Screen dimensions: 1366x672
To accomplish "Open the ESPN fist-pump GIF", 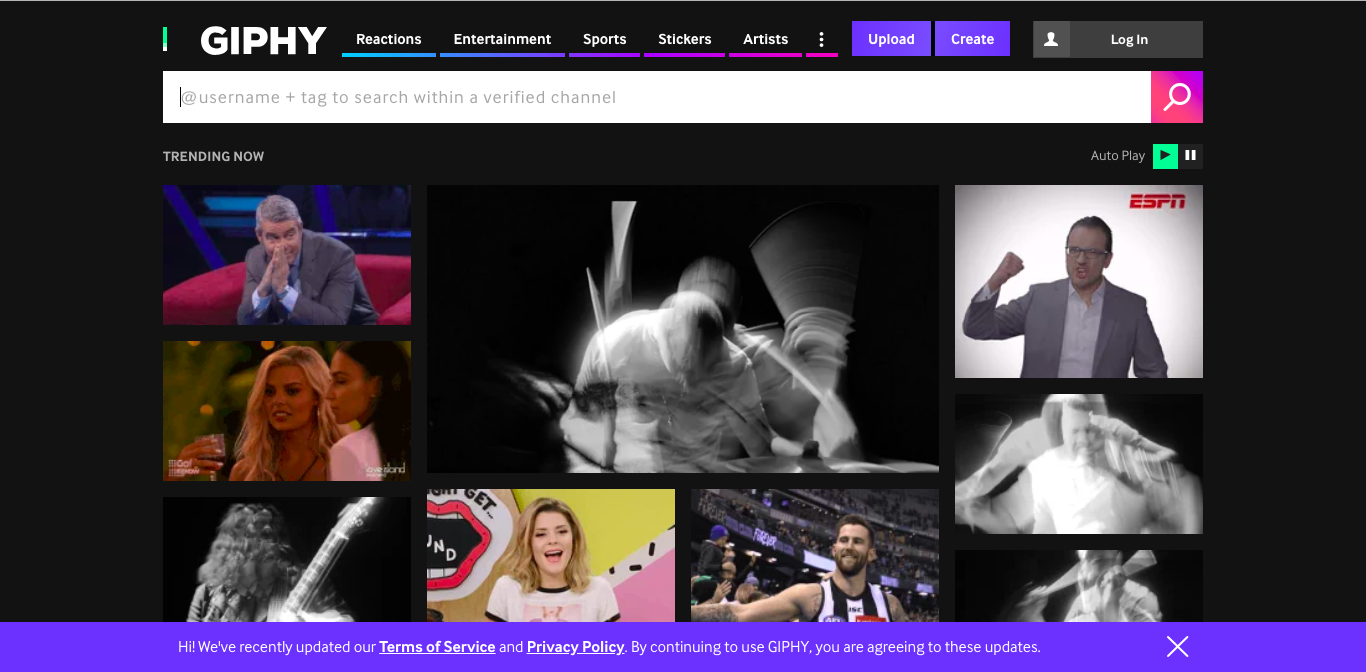I will [1078, 281].
